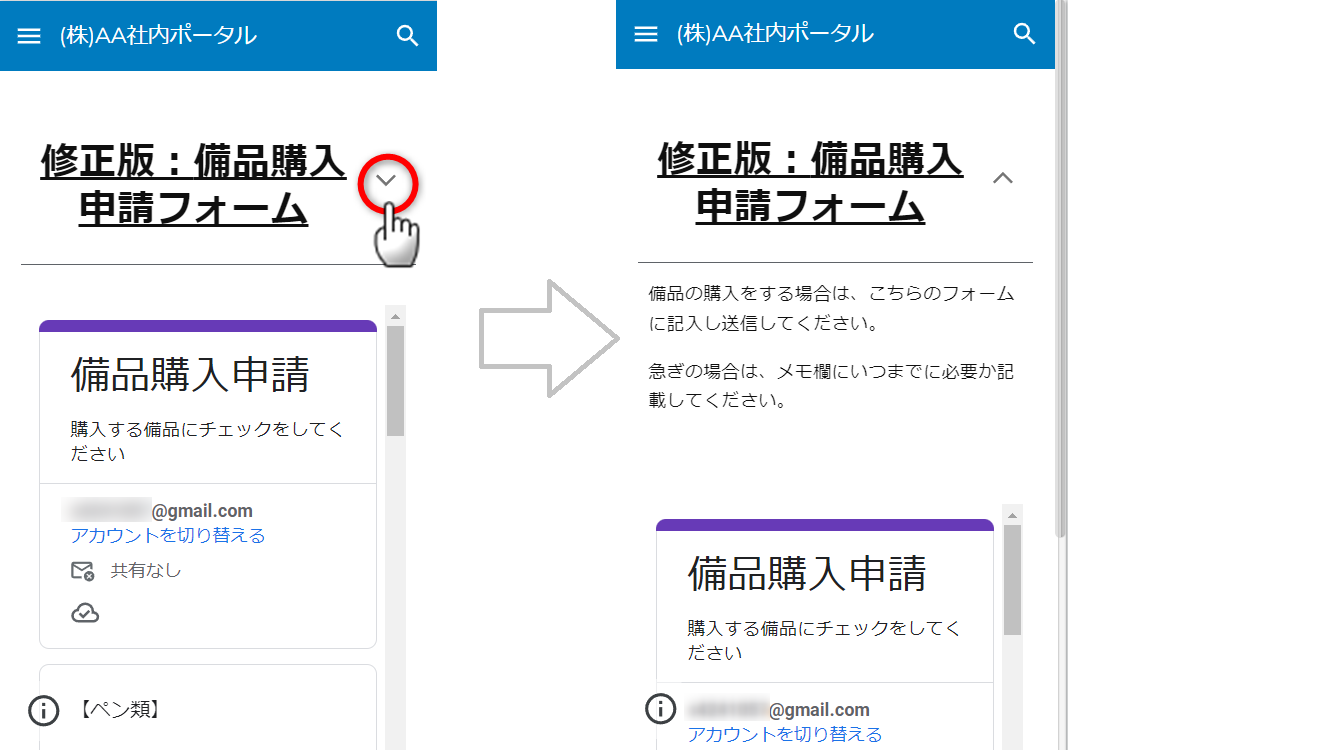The width and height of the screenshot is (1344, 750).
Task: Click the up arrow of the right form scrollbar
Action: pos(1012,515)
